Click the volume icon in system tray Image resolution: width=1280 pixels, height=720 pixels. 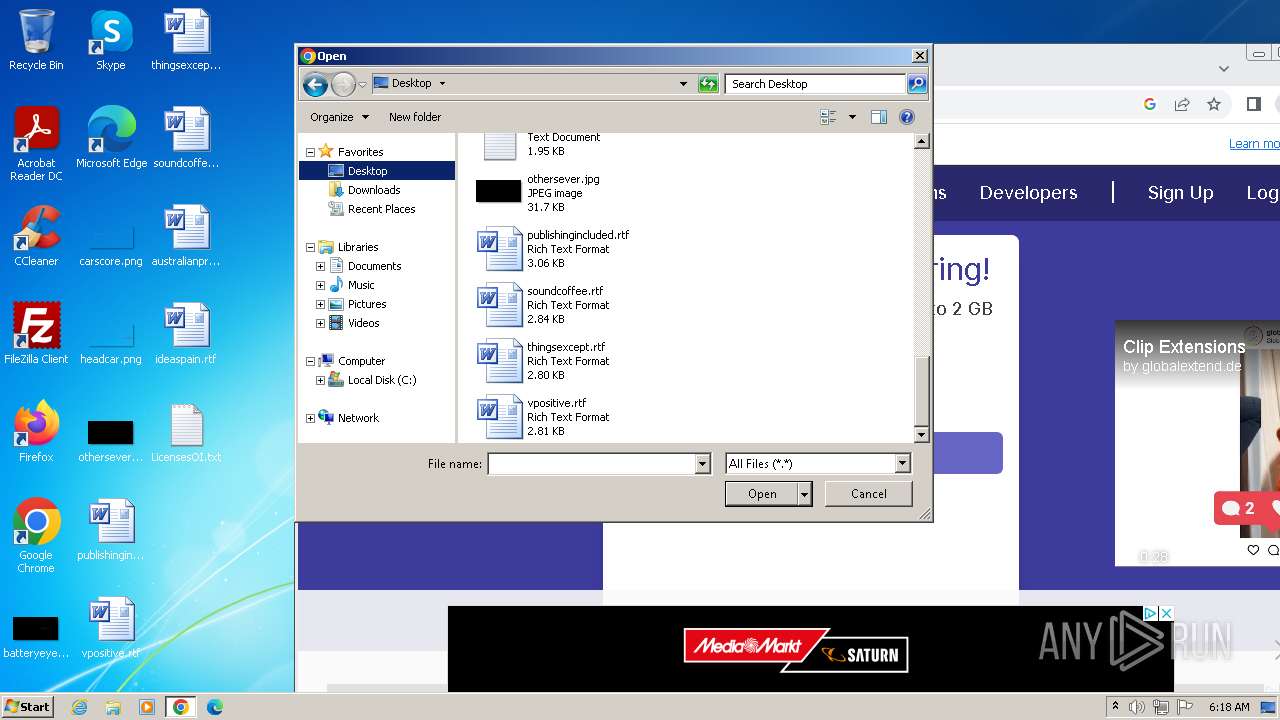point(1137,707)
